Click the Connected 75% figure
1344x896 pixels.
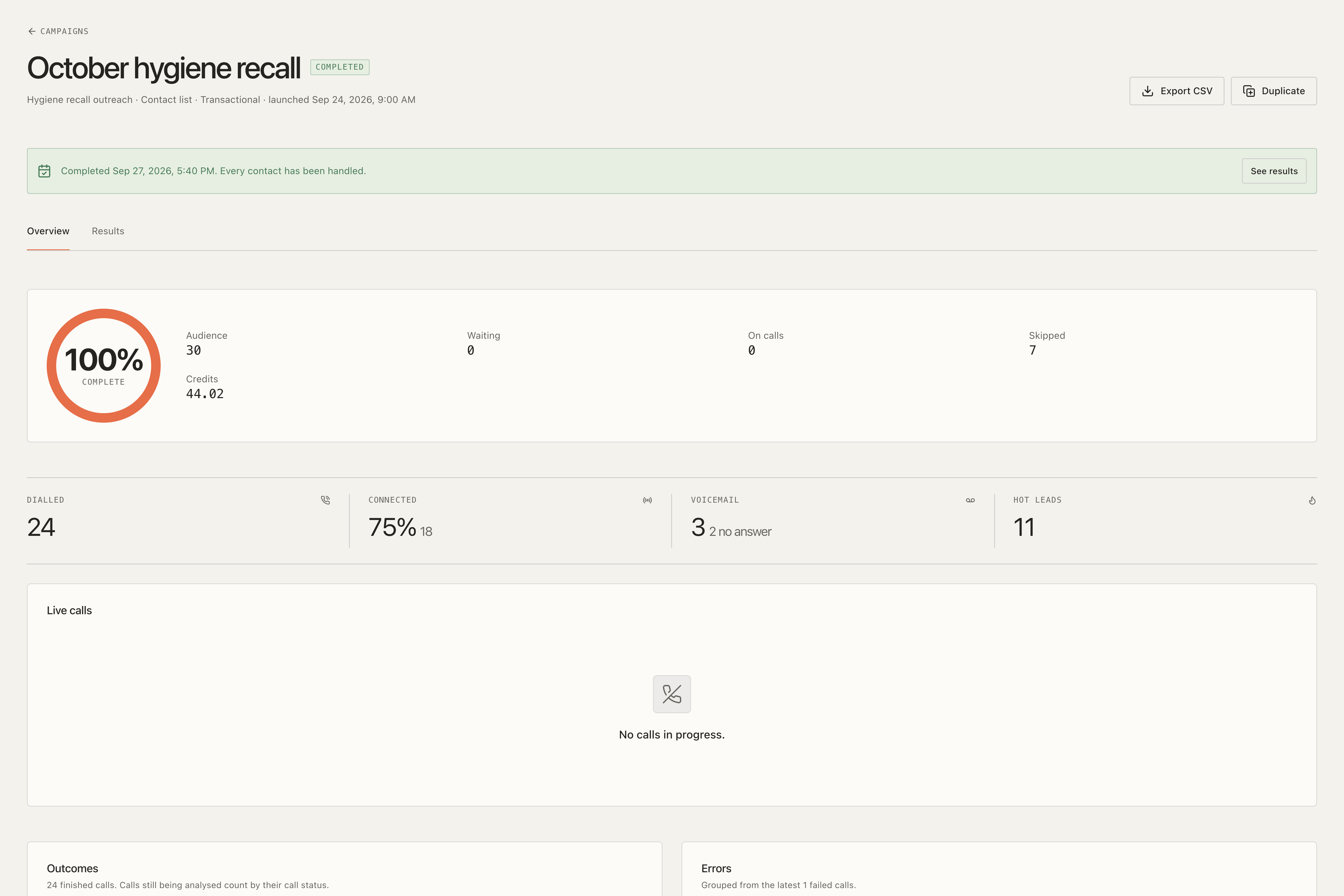coord(392,527)
